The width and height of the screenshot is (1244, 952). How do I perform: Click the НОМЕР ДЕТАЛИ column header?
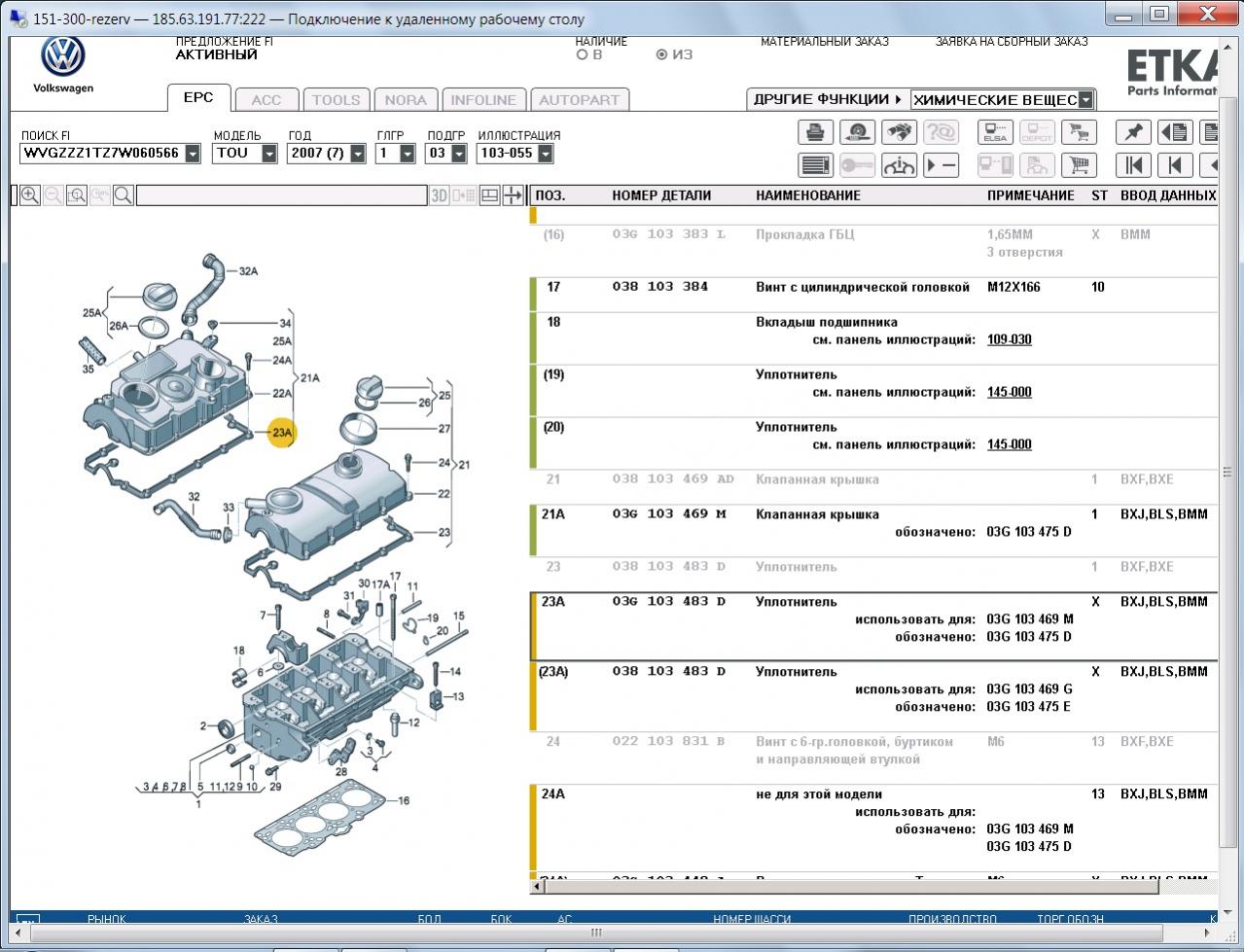661,195
